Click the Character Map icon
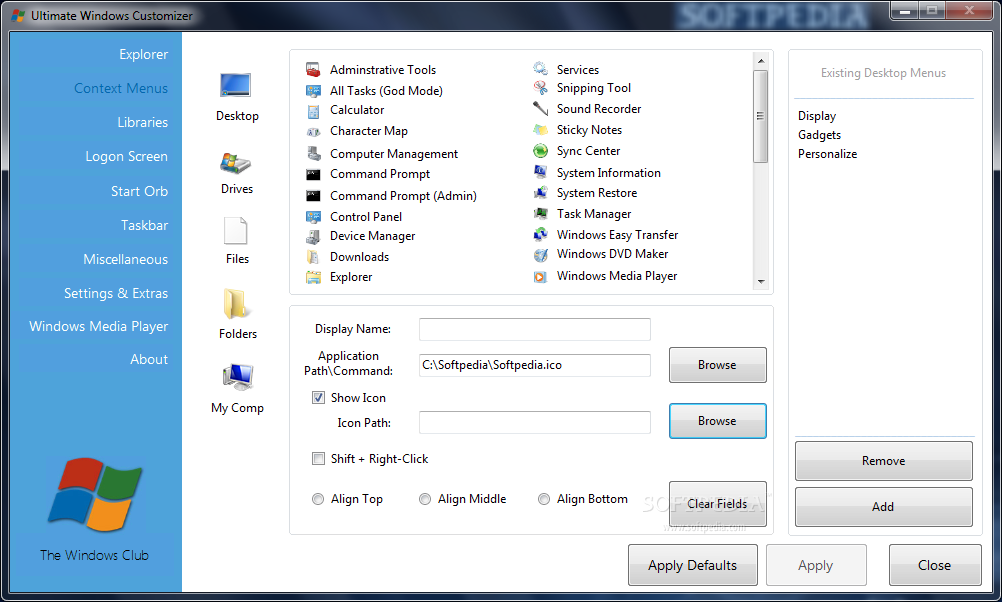1002x602 pixels. tap(313, 132)
